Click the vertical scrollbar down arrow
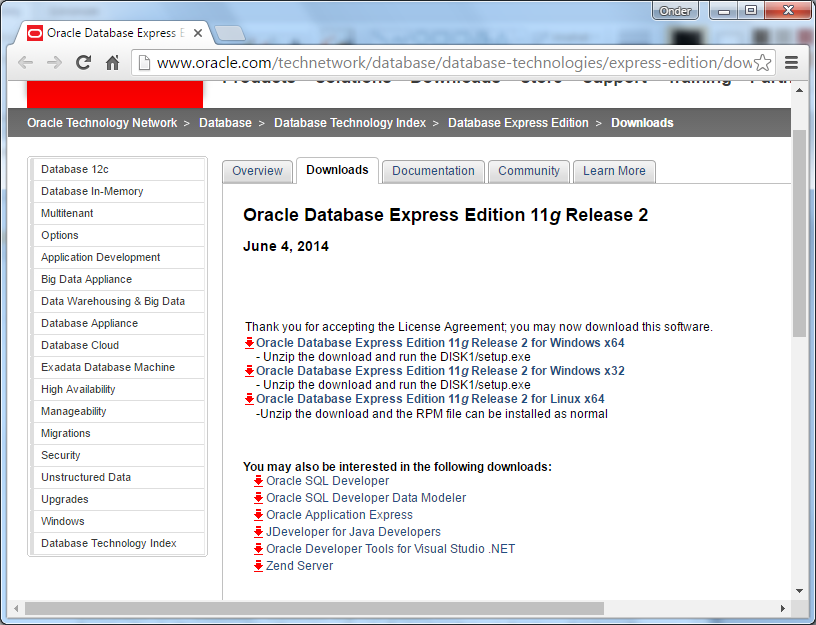This screenshot has width=816, height=625. [799, 591]
